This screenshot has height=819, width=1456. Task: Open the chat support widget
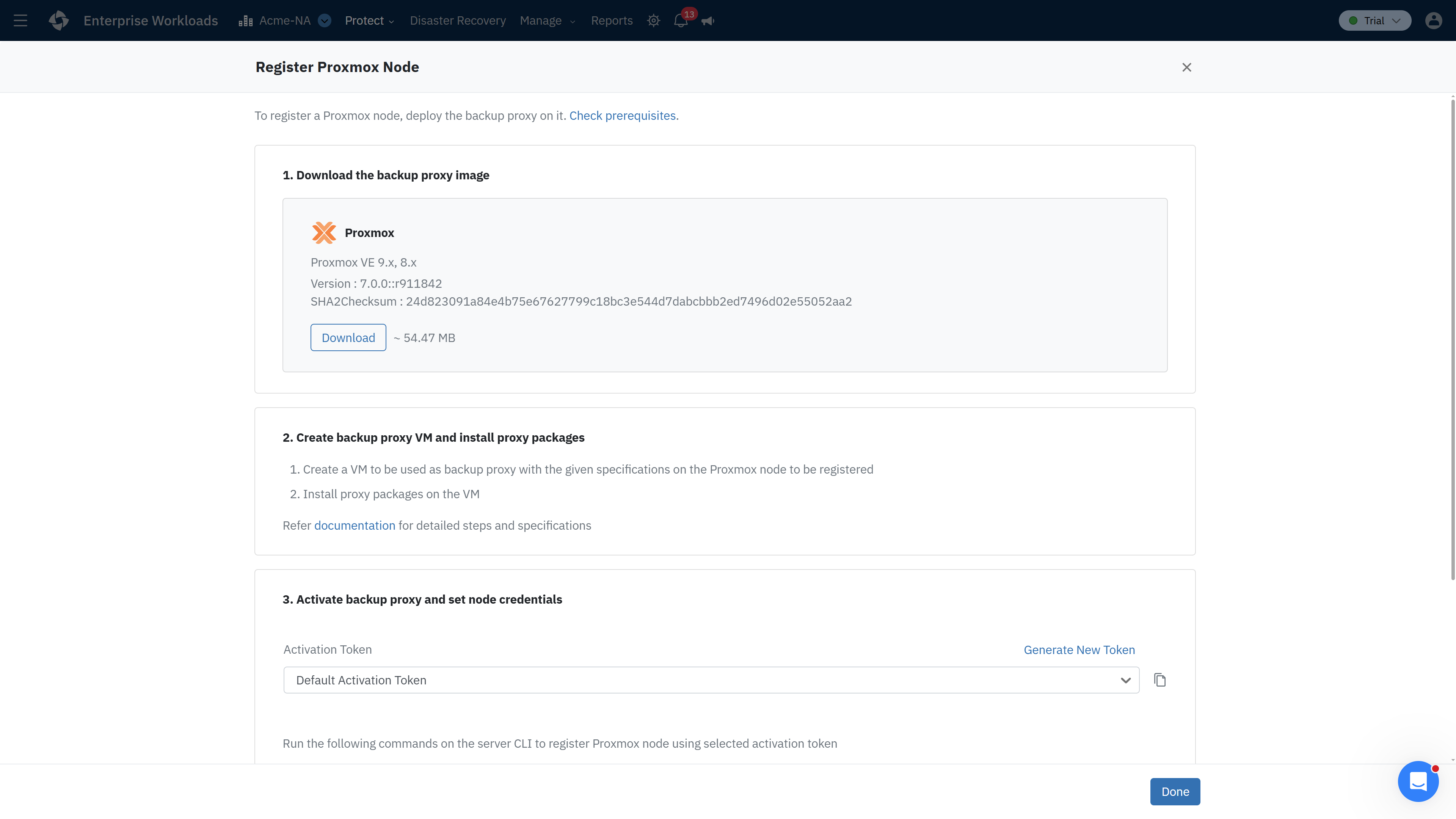click(x=1418, y=781)
